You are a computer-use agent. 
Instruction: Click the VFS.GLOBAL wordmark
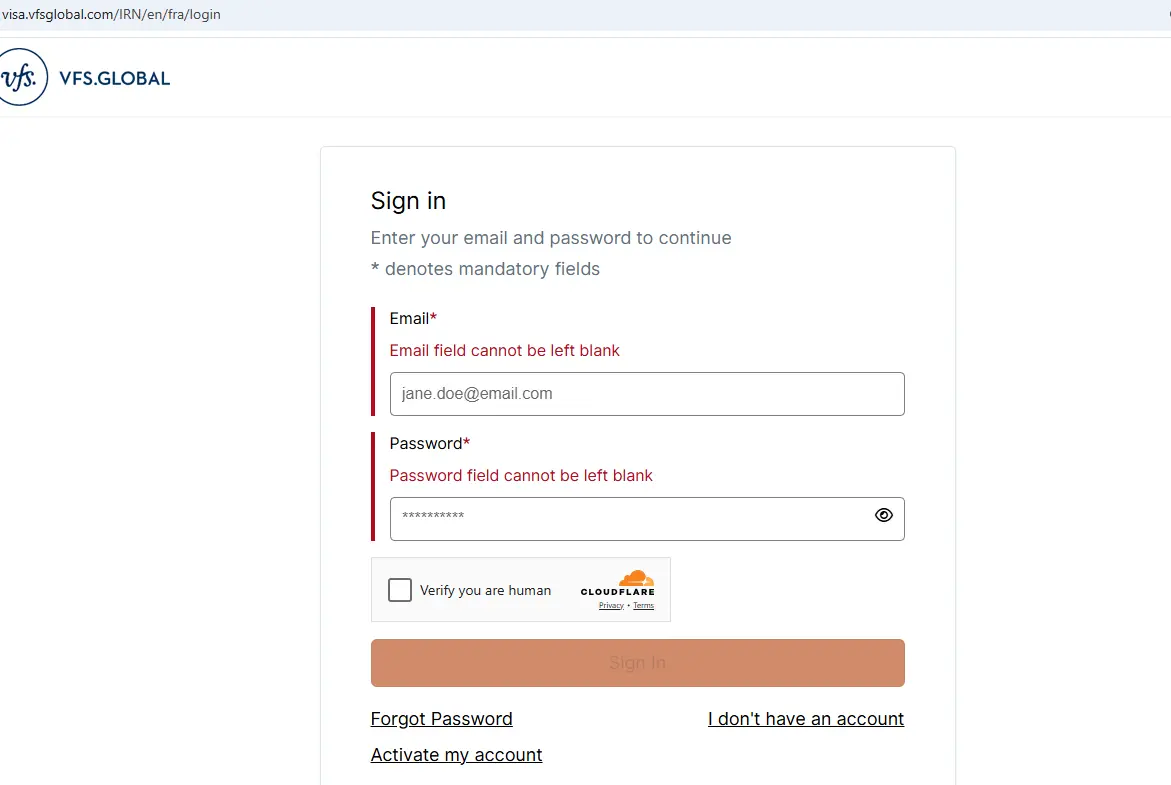pyautogui.click(x=114, y=78)
